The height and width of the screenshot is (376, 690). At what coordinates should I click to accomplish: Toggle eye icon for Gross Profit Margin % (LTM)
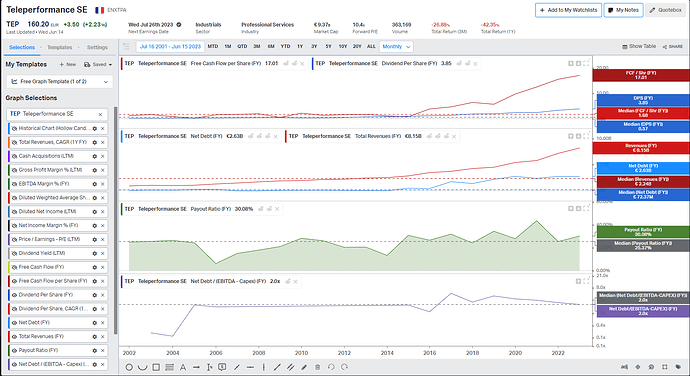point(14,170)
